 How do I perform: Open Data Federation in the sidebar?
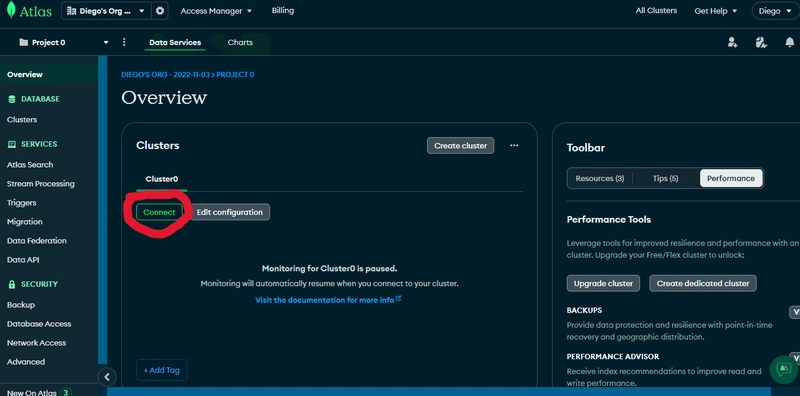[37, 240]
